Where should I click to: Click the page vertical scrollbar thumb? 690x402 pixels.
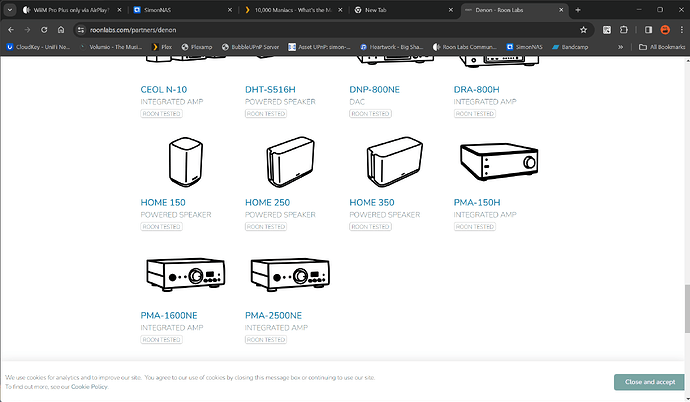(687, 309)
